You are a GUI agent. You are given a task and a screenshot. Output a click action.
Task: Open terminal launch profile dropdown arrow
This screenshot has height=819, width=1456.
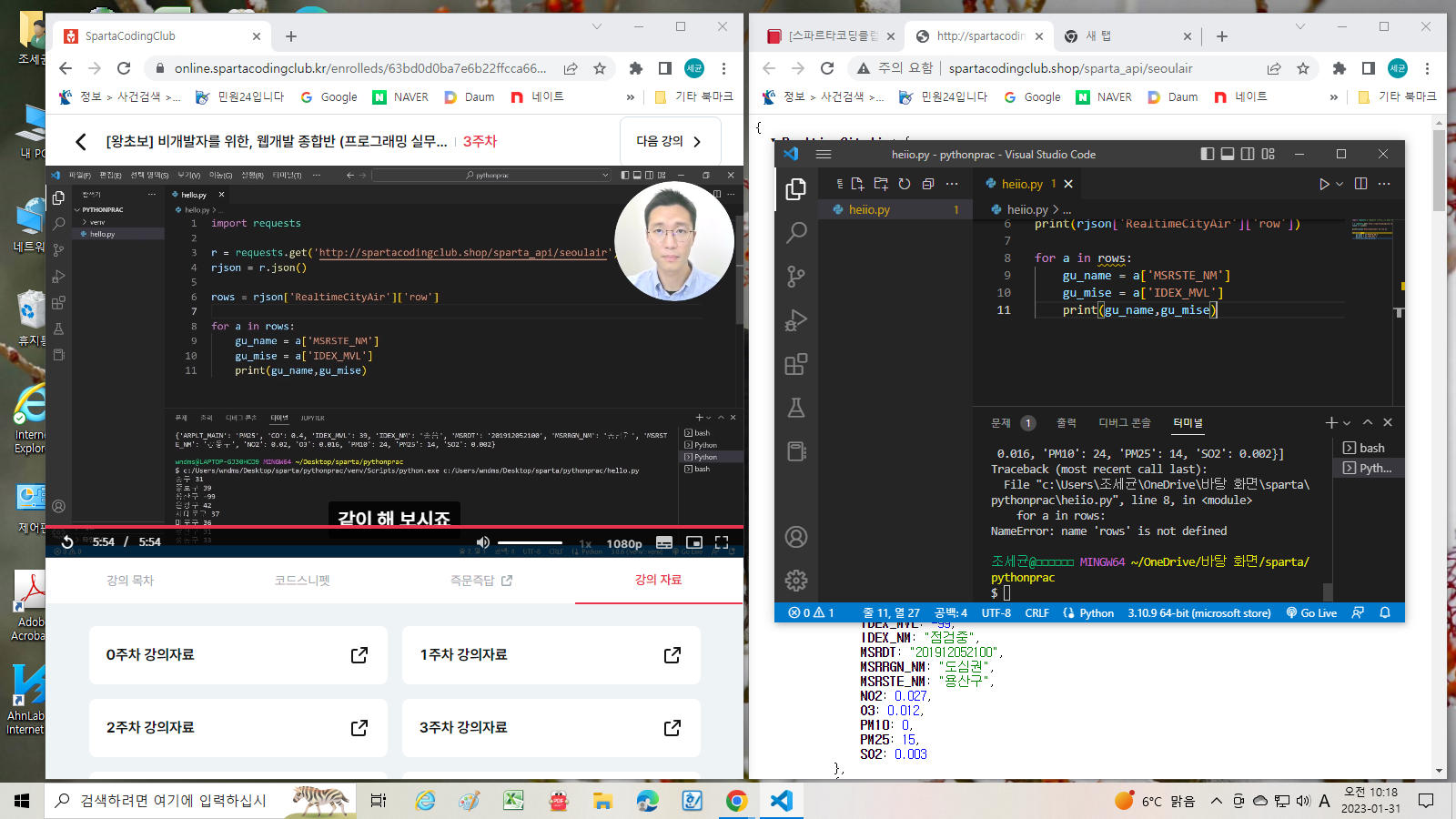click(1347, 422)
